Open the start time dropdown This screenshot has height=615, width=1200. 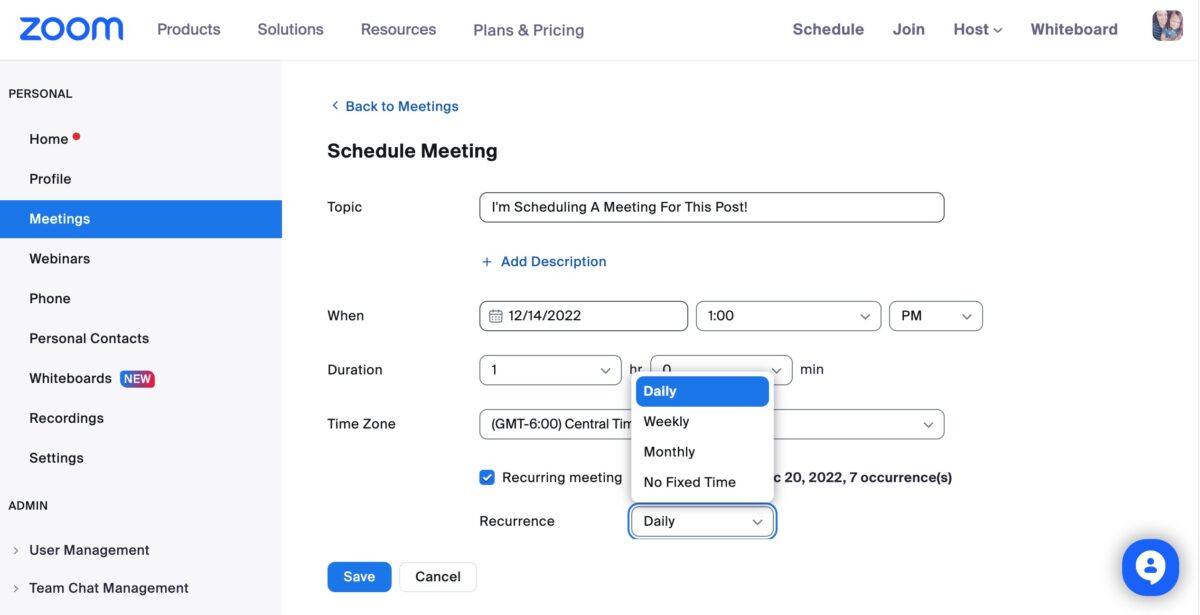(x=788, y=316)
